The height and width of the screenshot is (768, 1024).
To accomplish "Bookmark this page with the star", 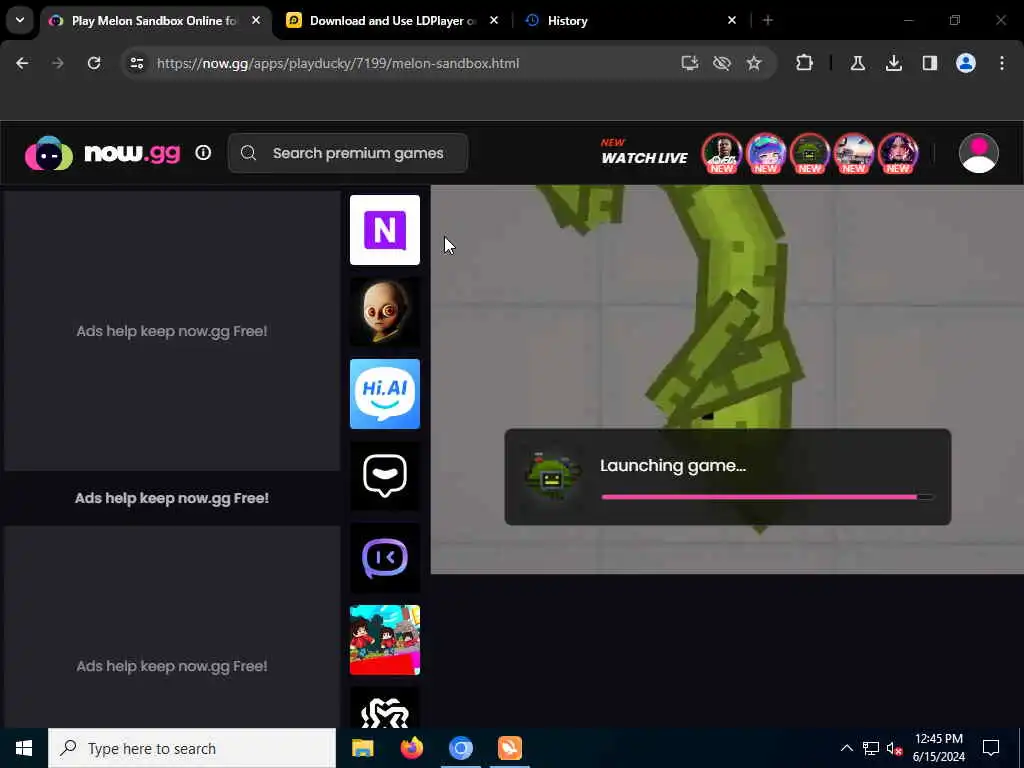I will (754, 63).
